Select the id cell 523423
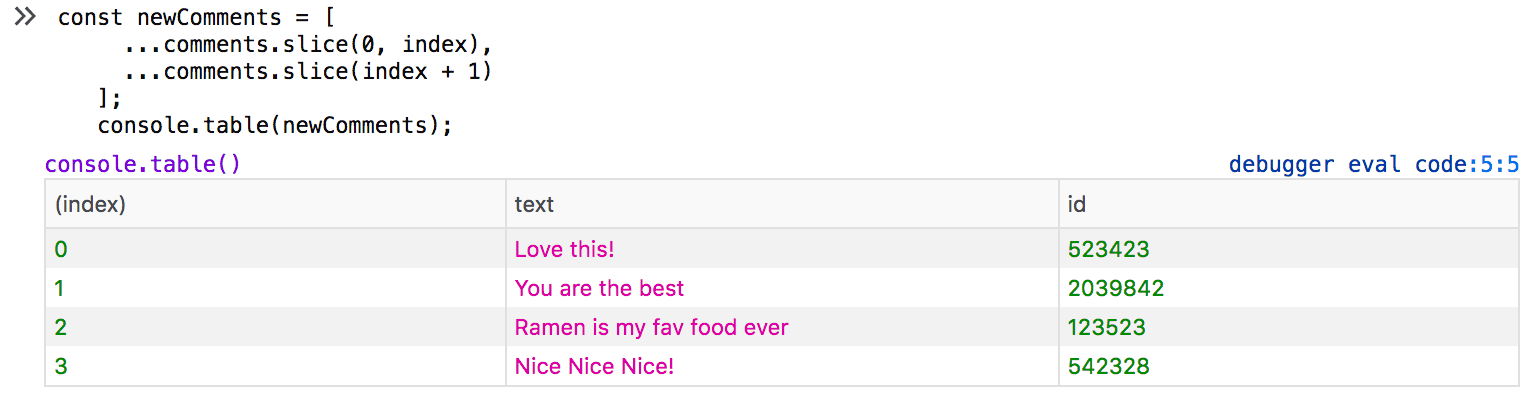The height and width of the screenshot is (400, 1528). (1108, 249)
